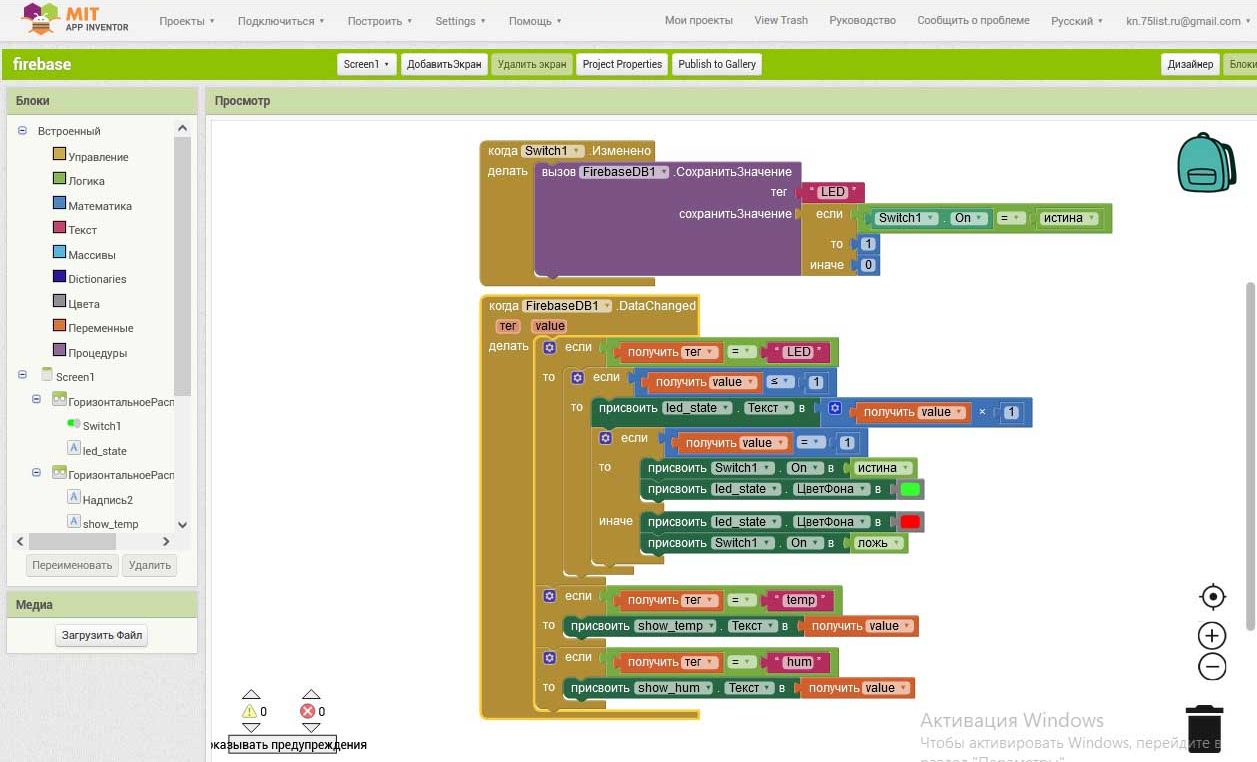Image resolution: width=1257 pixels, height=762 pixels.
Task: Center workspace with the target icon
Action: (1212, 598)
